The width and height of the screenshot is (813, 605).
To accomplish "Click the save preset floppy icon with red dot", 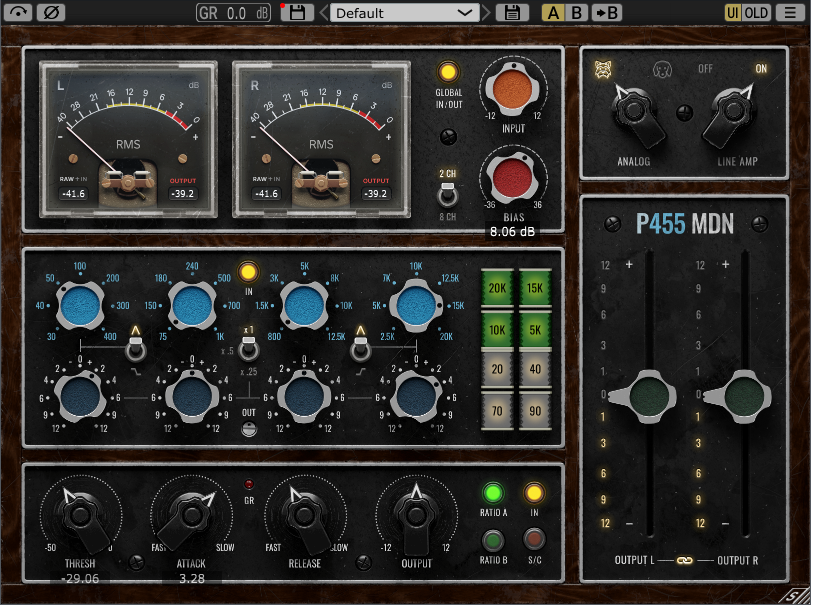I will click(297, 12).
